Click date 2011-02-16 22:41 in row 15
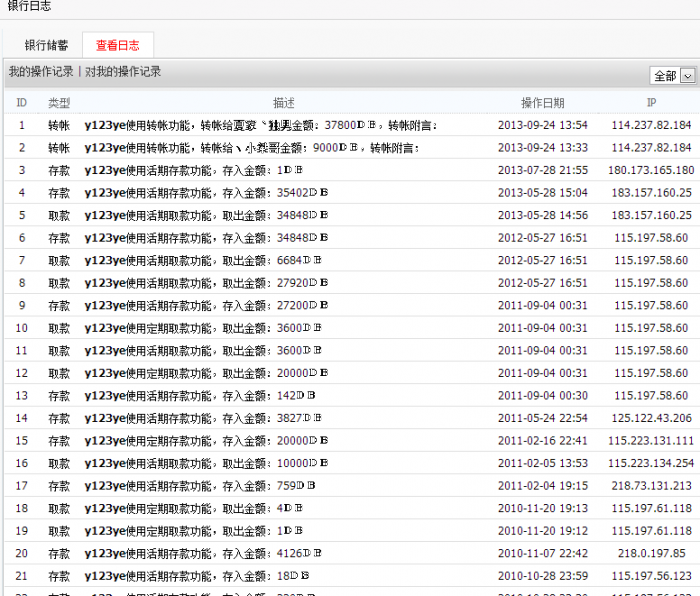This screenshot has height=596, width=700. 542,441
